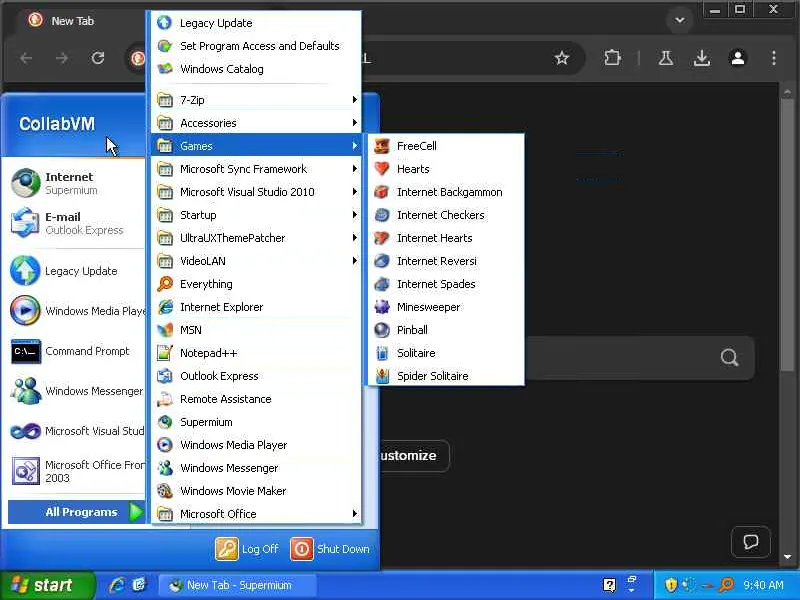This screenshot has width=800, height=600.
Task: Open Legacy Update in Start menu left pane
Action: [77, 271]
